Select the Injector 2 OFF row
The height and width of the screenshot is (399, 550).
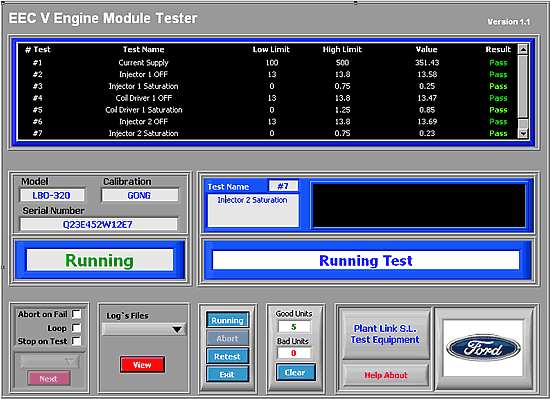tap(267, 122)
